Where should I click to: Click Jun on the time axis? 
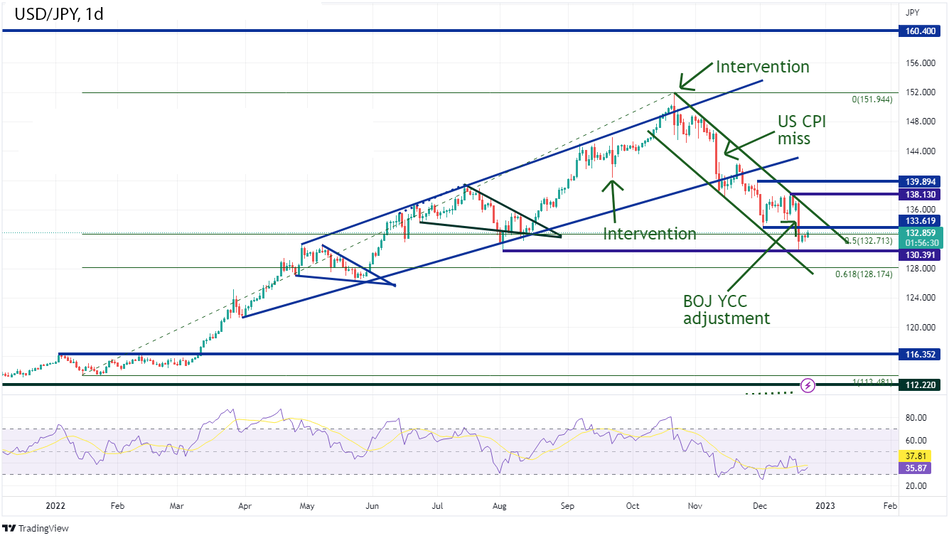coord(372,506)
